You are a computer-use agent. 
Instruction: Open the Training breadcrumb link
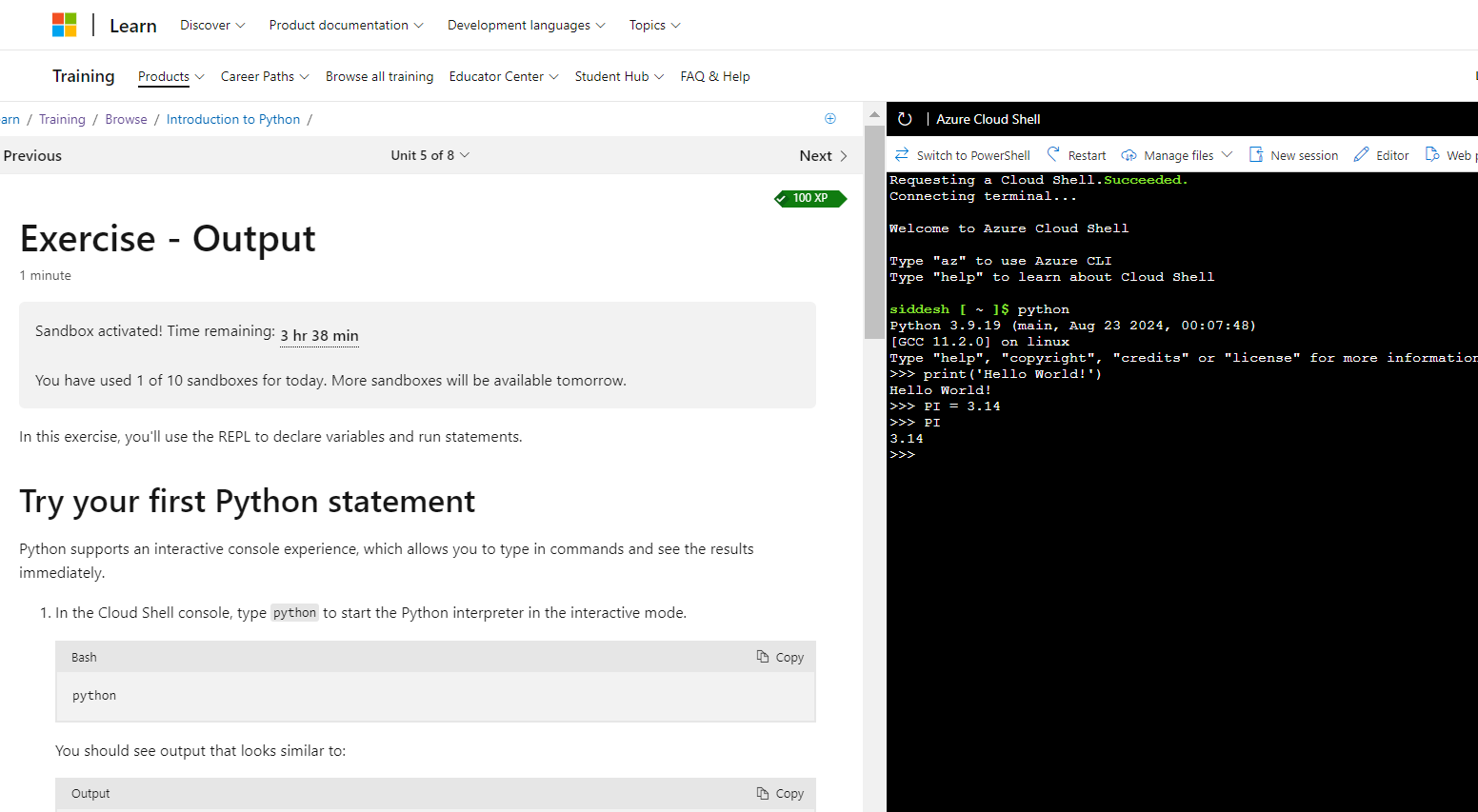pyautogui.click(x=62, y=119)
